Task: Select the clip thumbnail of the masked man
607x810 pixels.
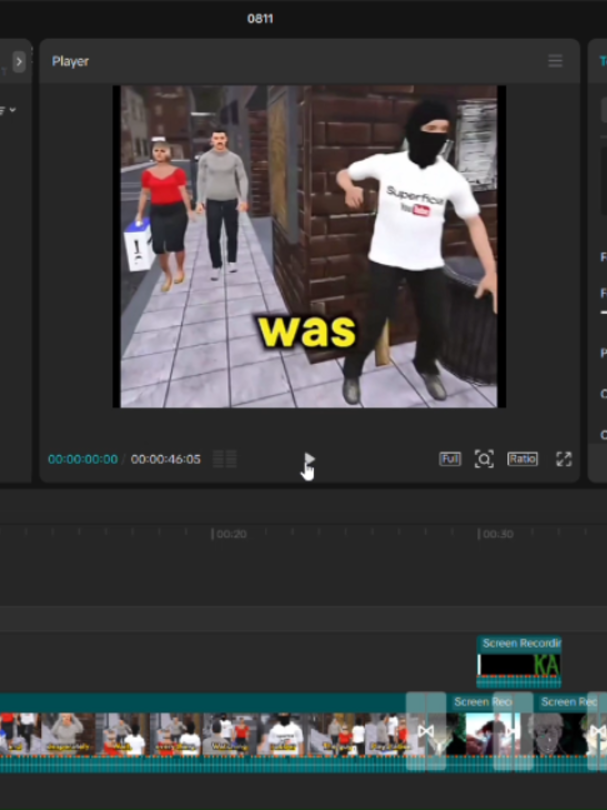Action: (x=283, y=734)
